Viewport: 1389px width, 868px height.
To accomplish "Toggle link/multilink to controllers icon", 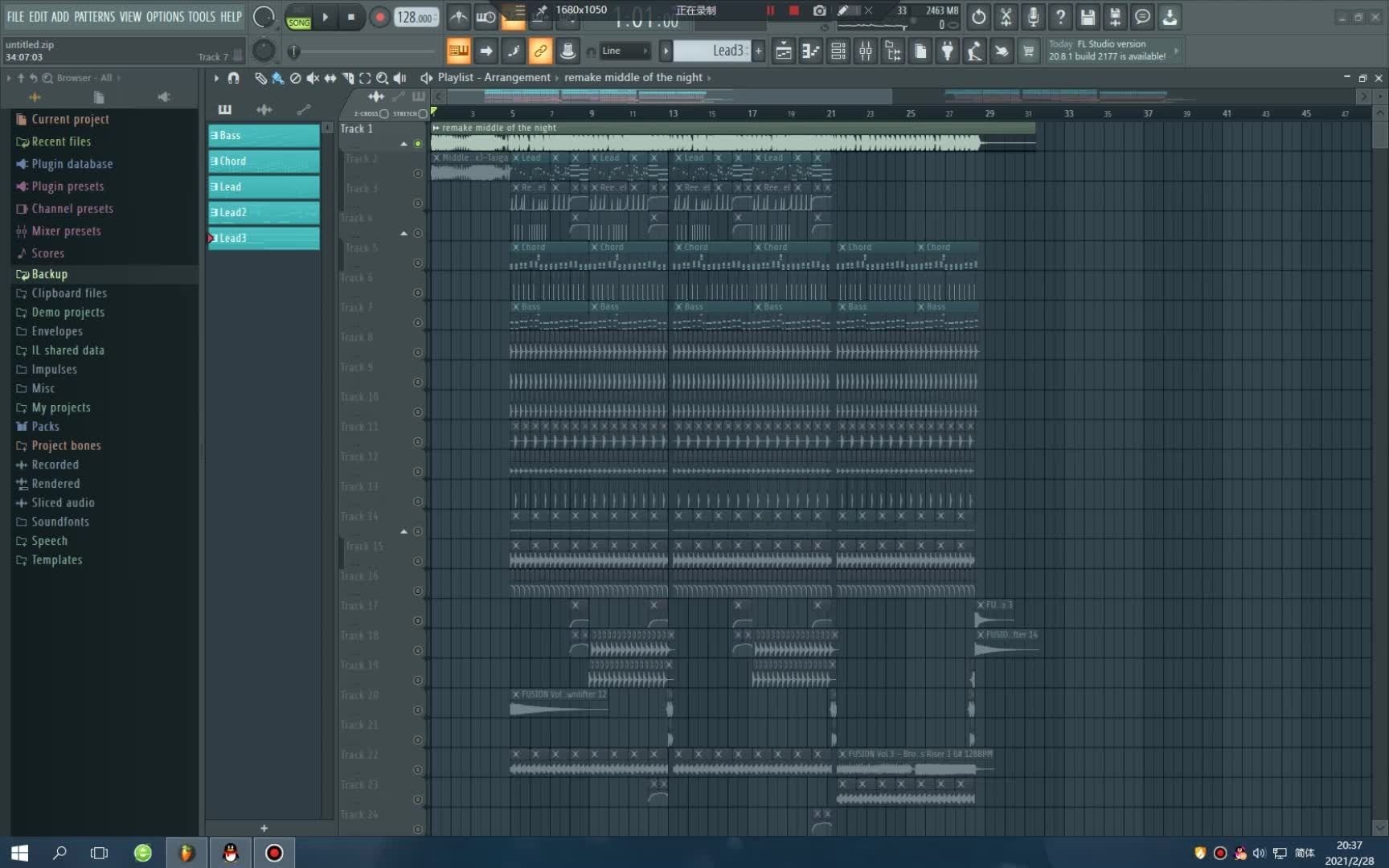I will 540,51.
